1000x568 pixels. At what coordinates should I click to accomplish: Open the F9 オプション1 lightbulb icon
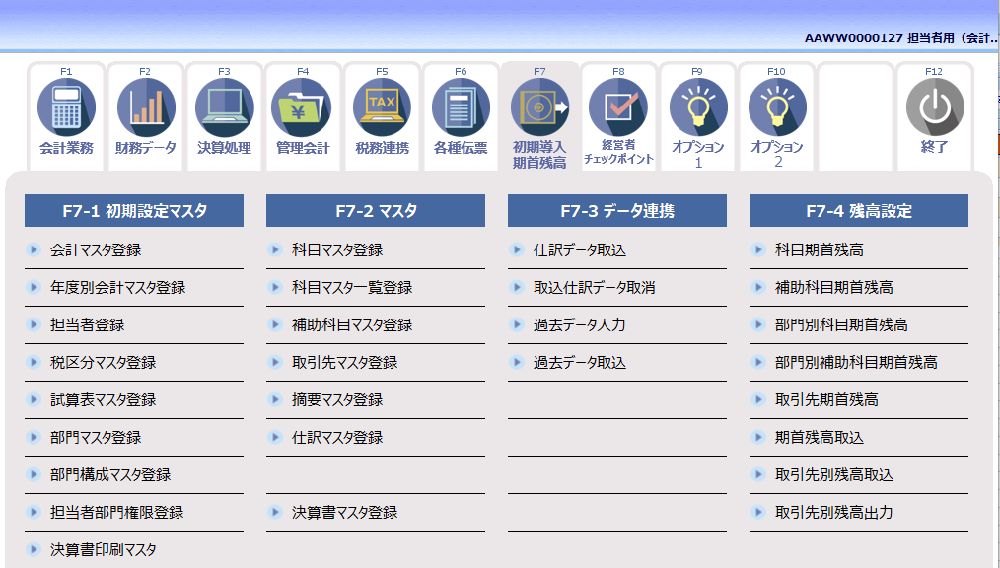[698, 107]
